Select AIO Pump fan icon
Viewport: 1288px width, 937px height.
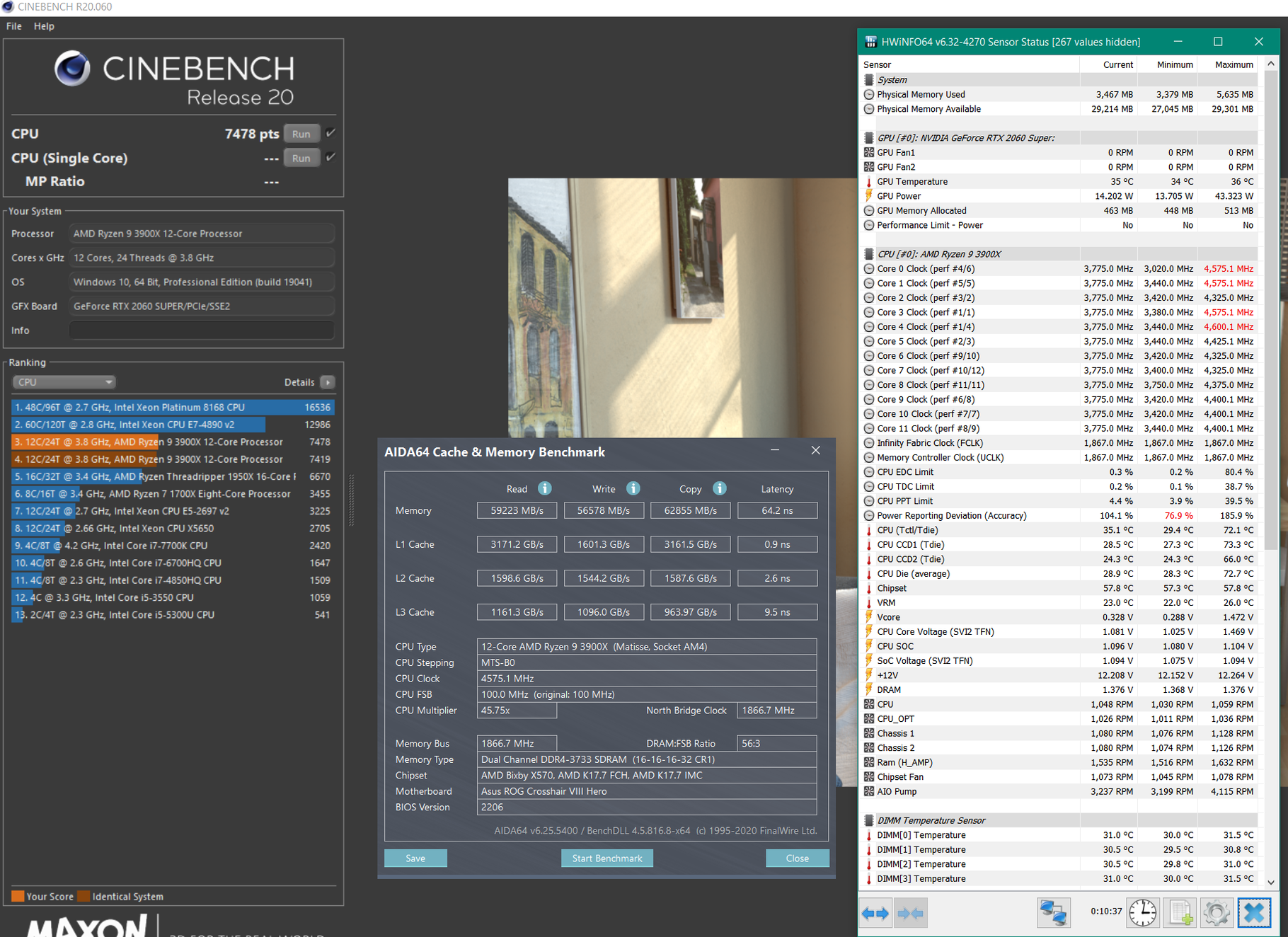[x=869, y=791]
